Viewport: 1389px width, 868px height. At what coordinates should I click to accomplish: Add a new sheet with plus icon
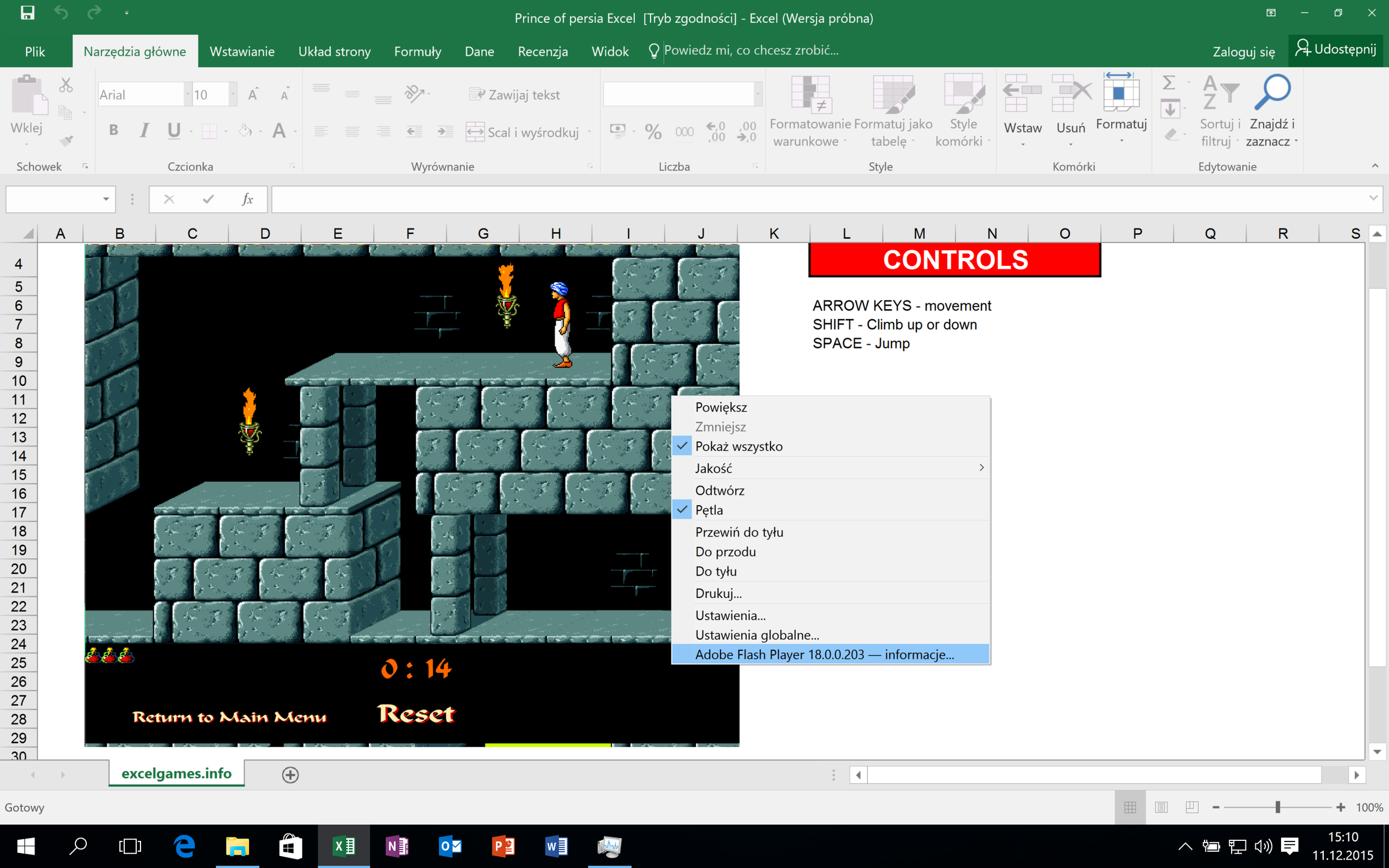tap(290, 775)
